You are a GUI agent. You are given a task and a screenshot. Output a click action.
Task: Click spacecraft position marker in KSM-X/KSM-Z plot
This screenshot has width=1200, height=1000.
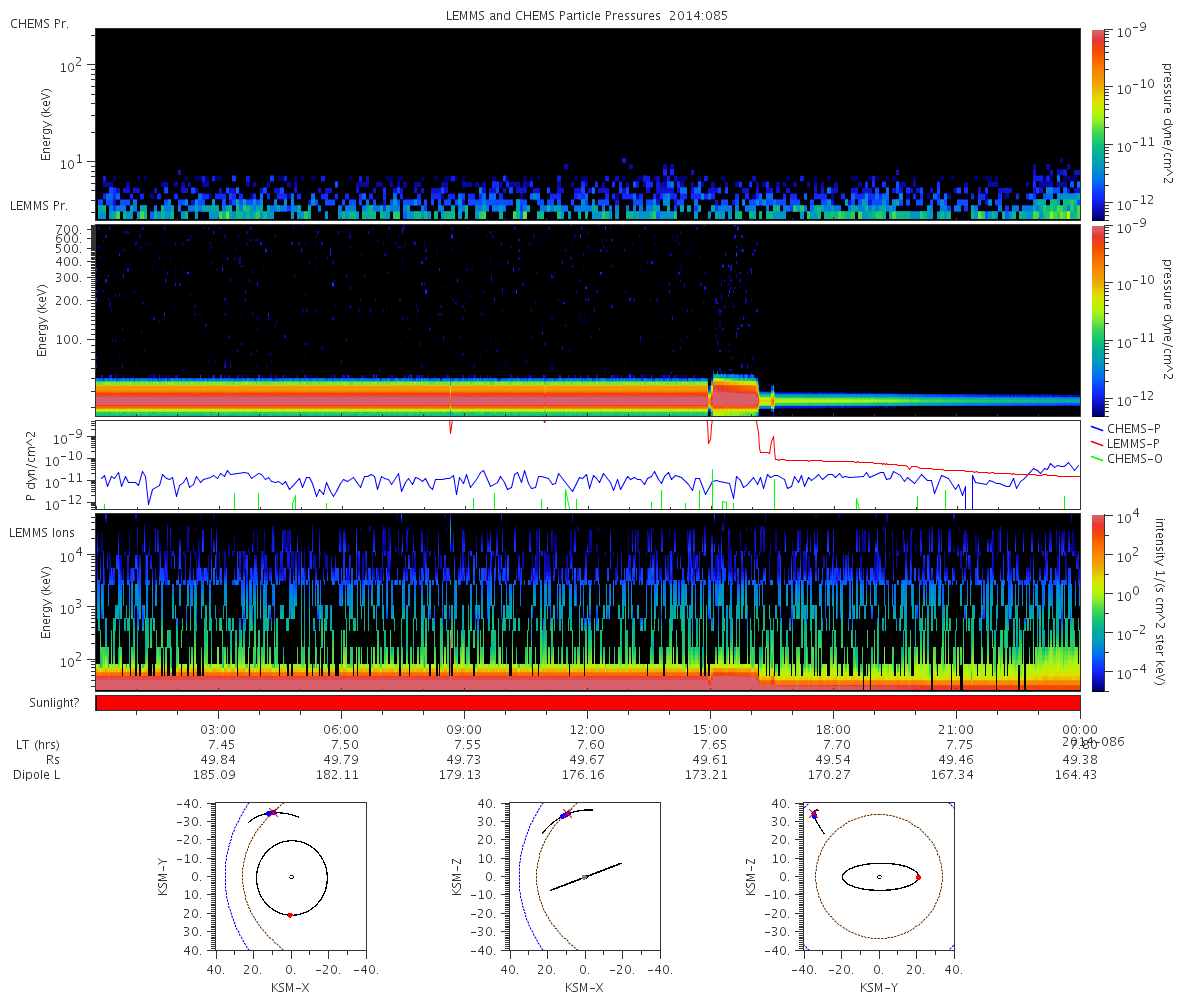pyautogui.click(x=566, y=813)
